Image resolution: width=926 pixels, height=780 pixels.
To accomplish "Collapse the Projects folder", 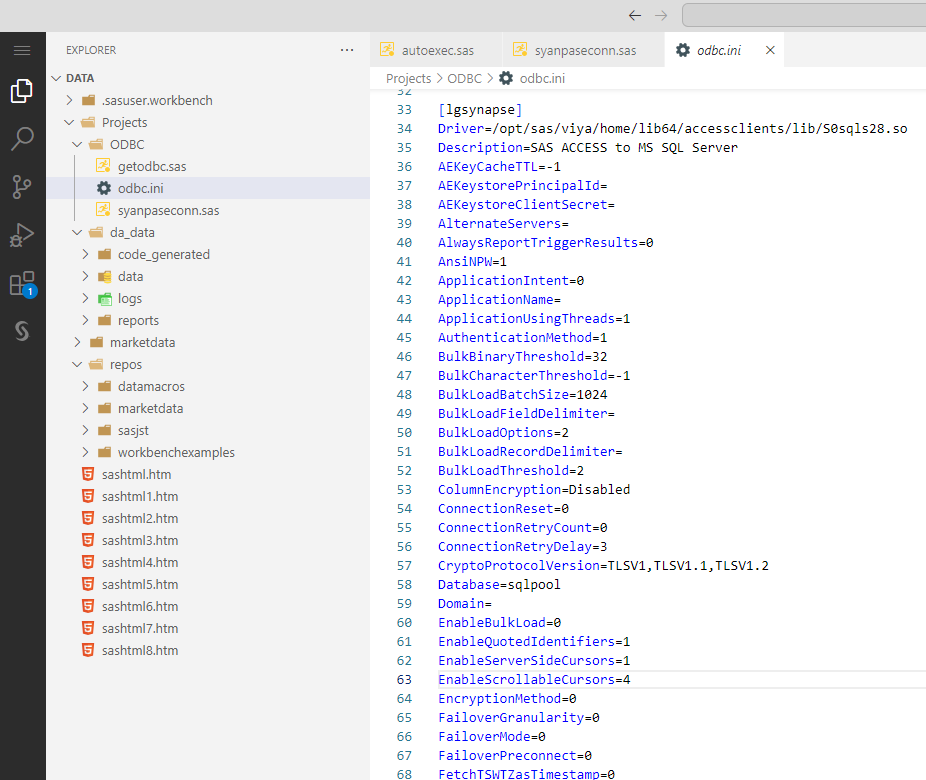I will 67,121.
